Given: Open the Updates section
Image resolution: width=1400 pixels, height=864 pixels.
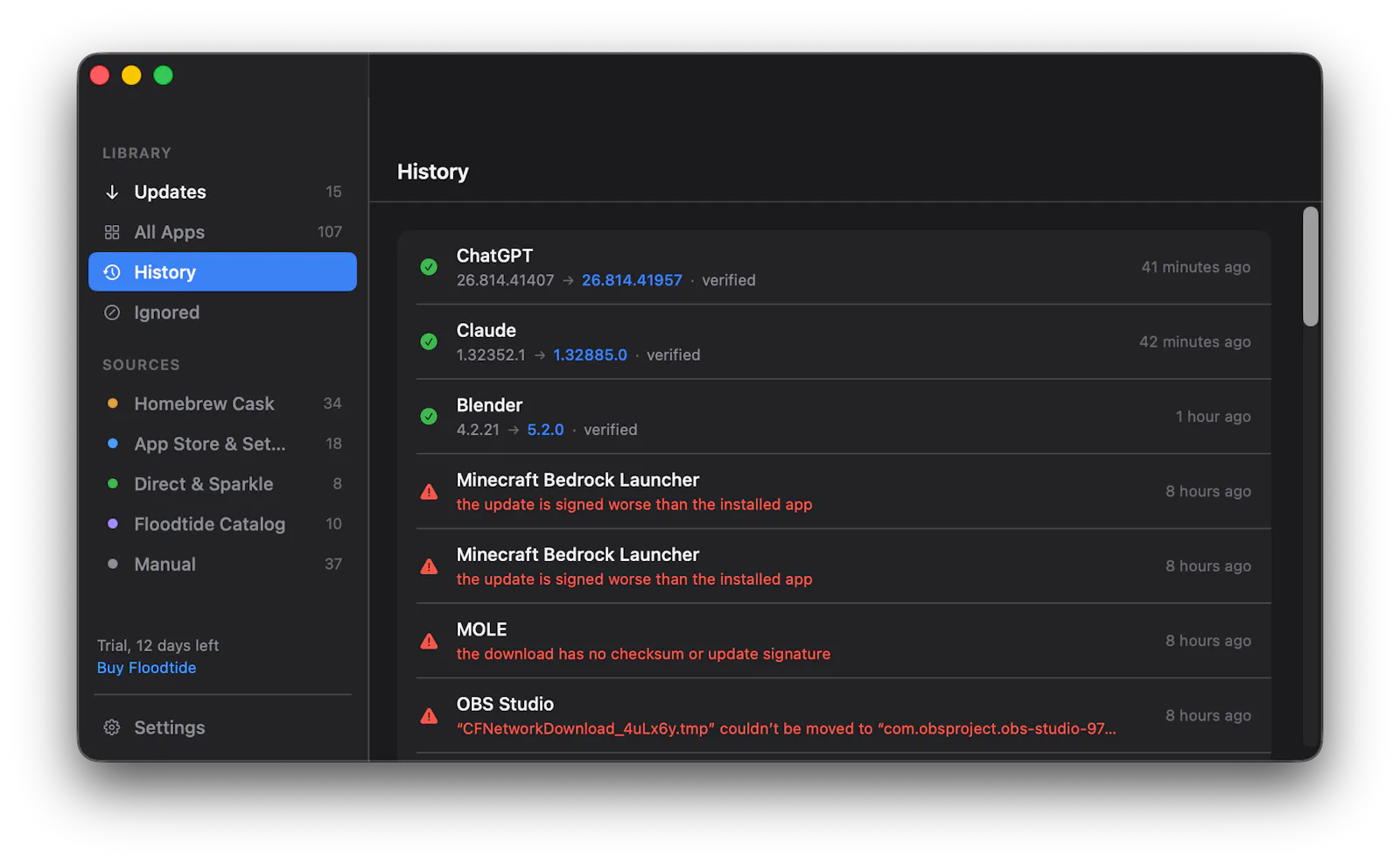Looking at the screenshot, I should (222, 192).
